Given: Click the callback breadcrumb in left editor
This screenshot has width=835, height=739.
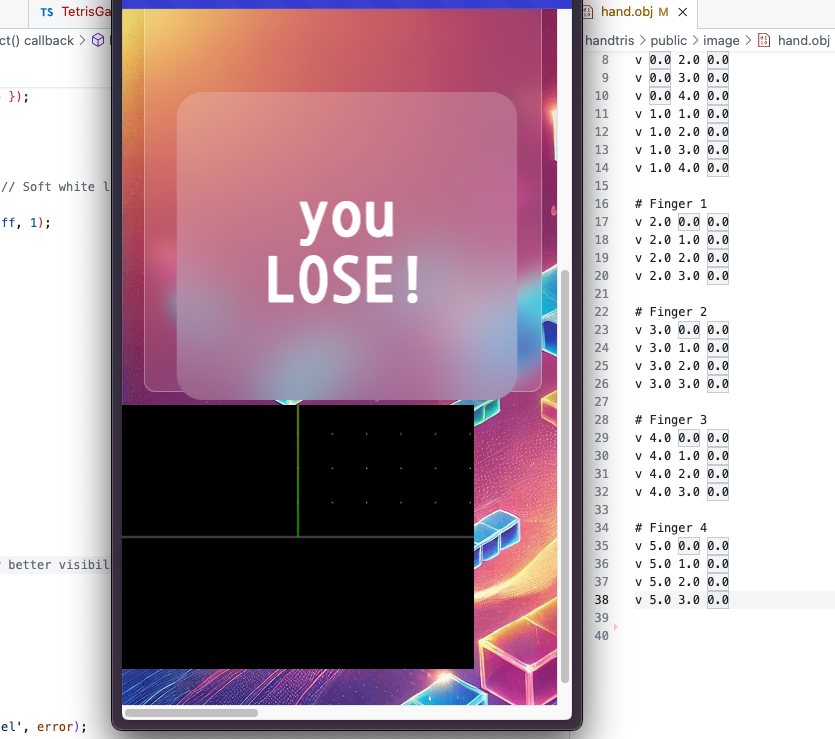Looking at the screenshot, I should pyautogui.click(x=48, y=40).
